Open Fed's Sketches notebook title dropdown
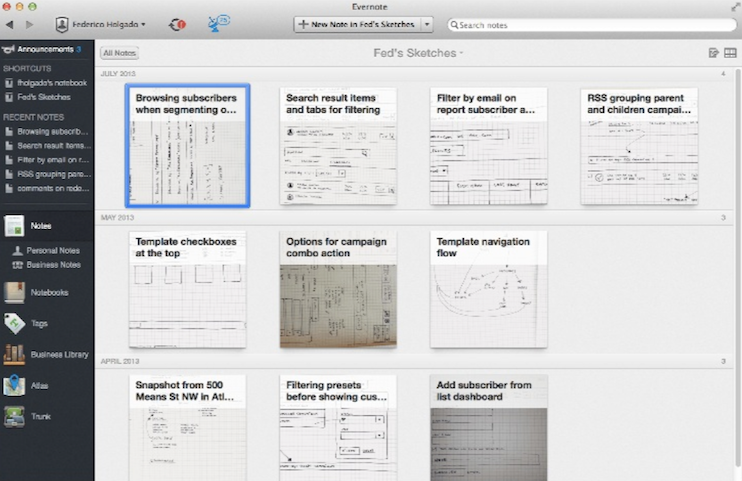The width and height of the screenshot is (742, 481). point(418,53)
